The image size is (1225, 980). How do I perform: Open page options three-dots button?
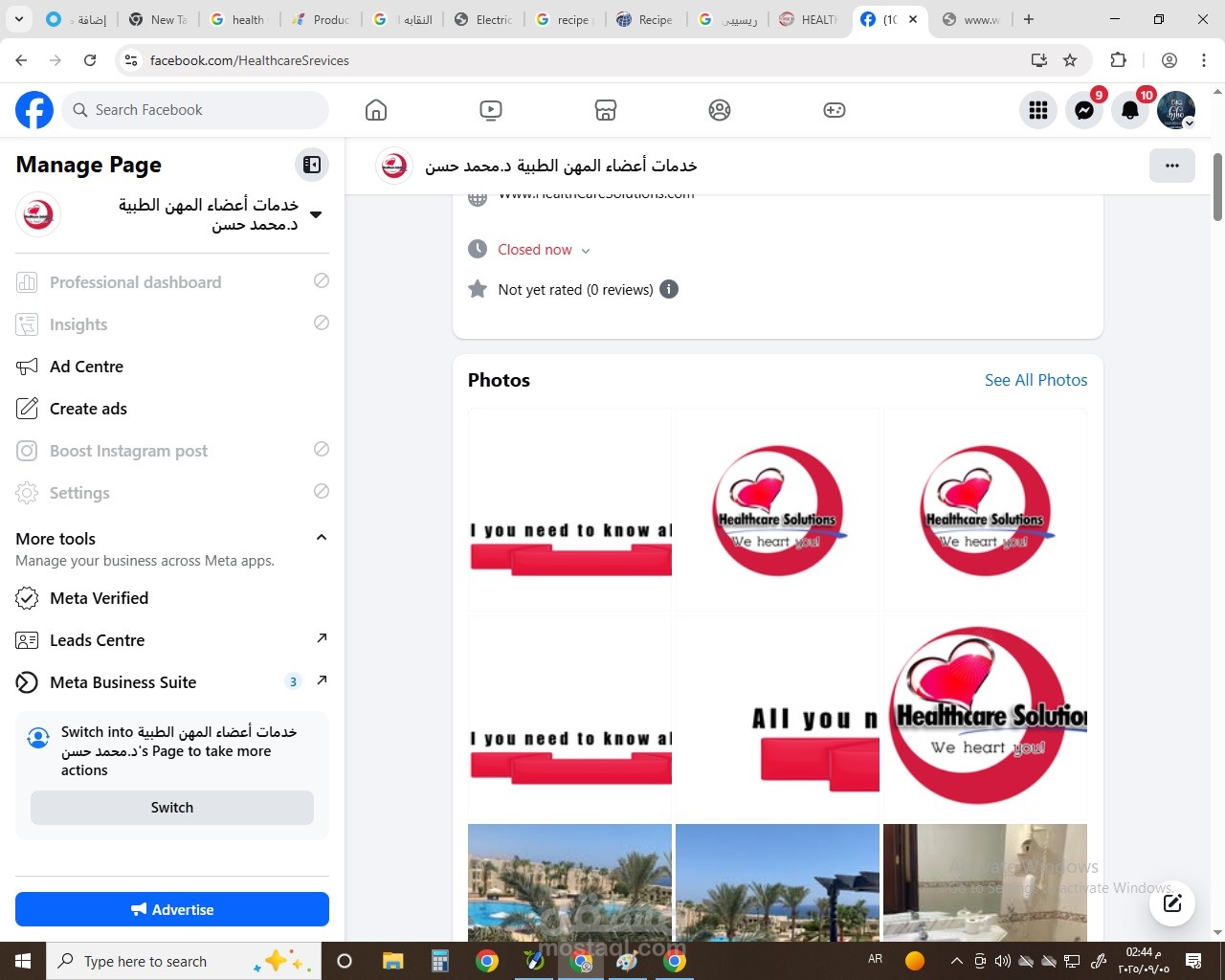tap(1172, 166)
